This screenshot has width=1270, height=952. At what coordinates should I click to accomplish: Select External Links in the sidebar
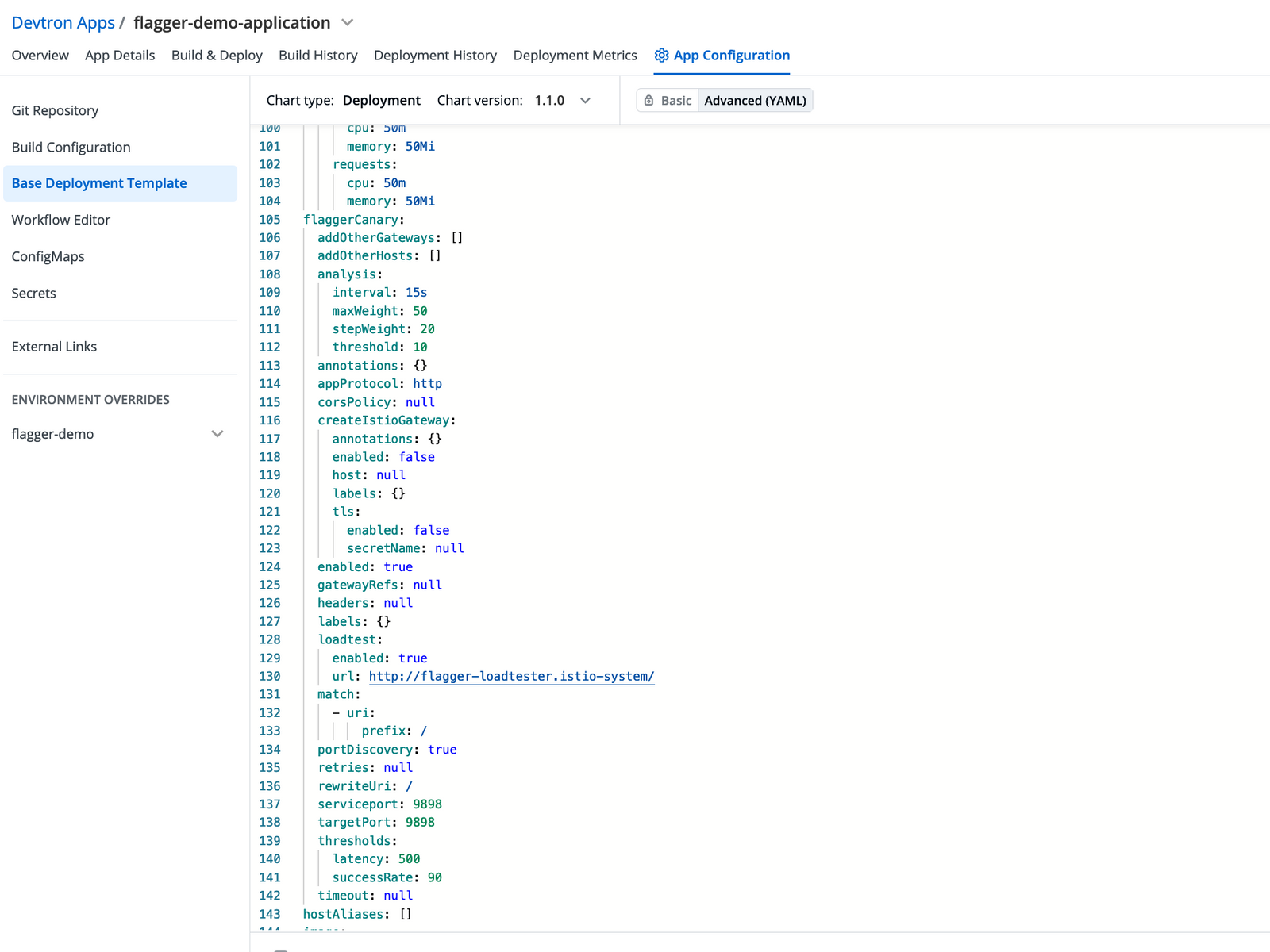coord(54,346)
